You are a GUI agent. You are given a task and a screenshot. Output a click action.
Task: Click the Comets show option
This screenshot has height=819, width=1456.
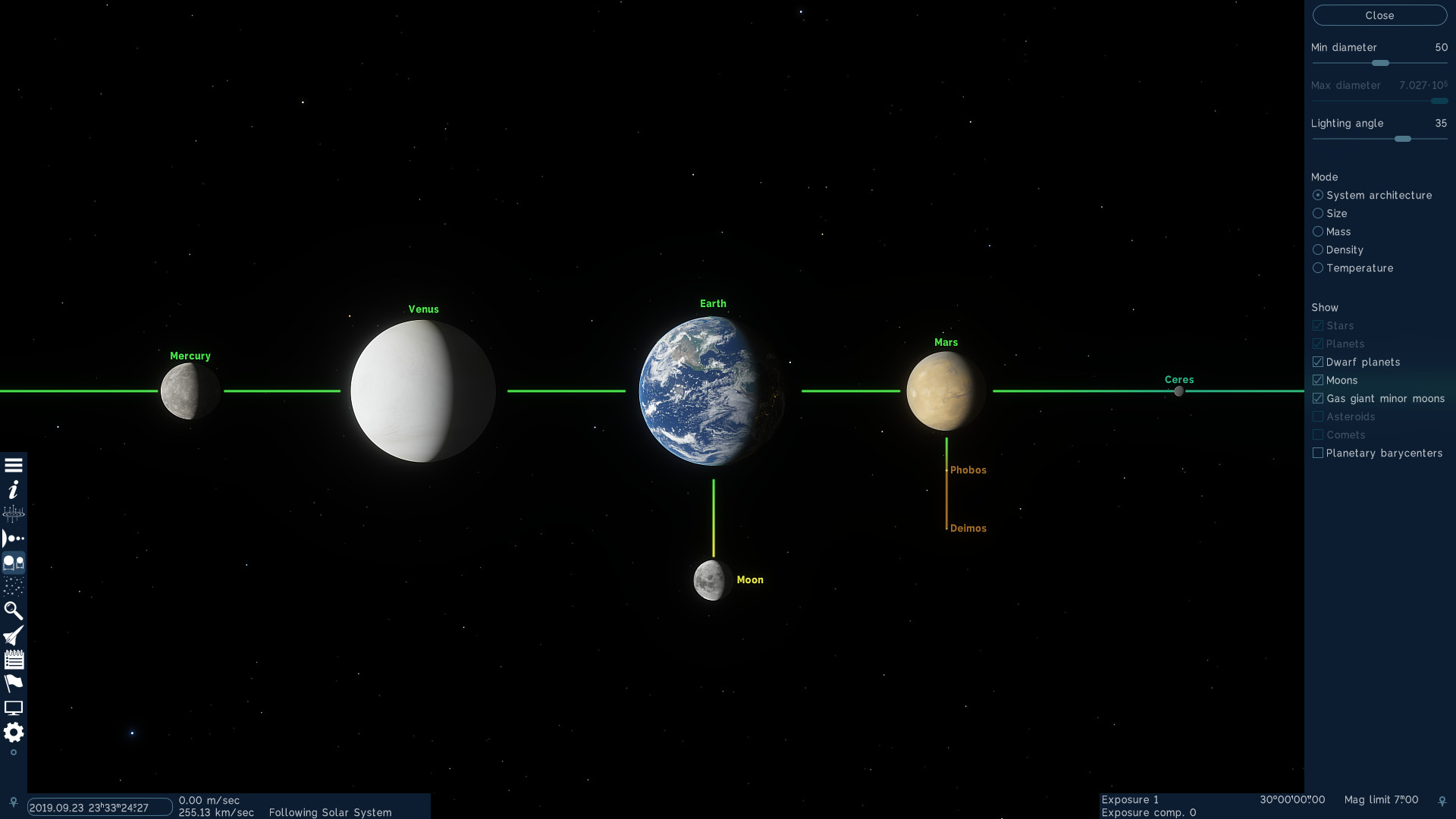(1318, 434)
